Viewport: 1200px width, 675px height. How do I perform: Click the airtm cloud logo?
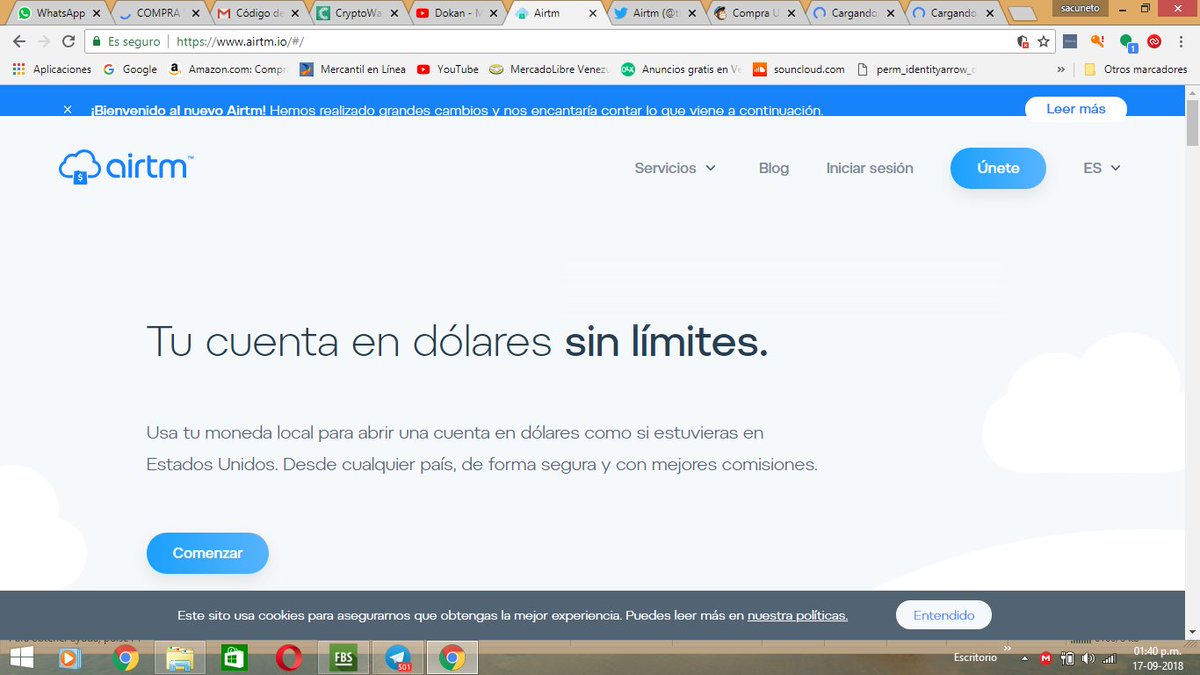(x=124, y=168)
